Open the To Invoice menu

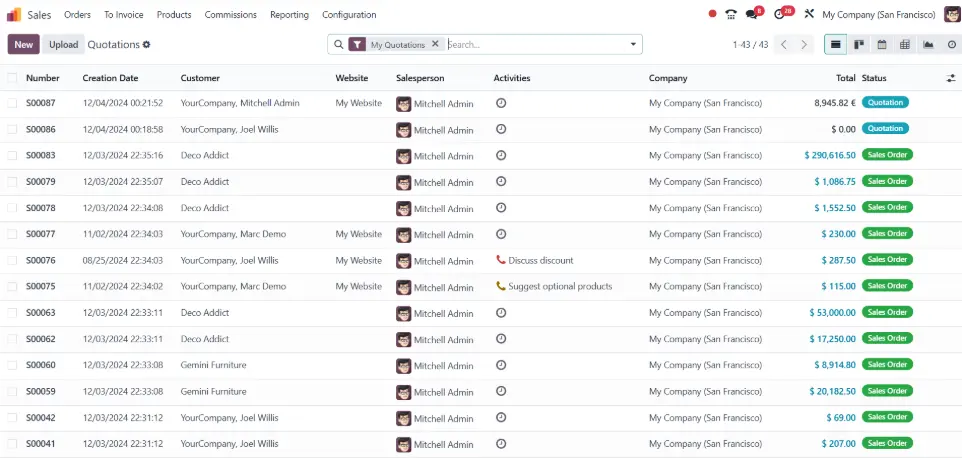tap(123, 15)
